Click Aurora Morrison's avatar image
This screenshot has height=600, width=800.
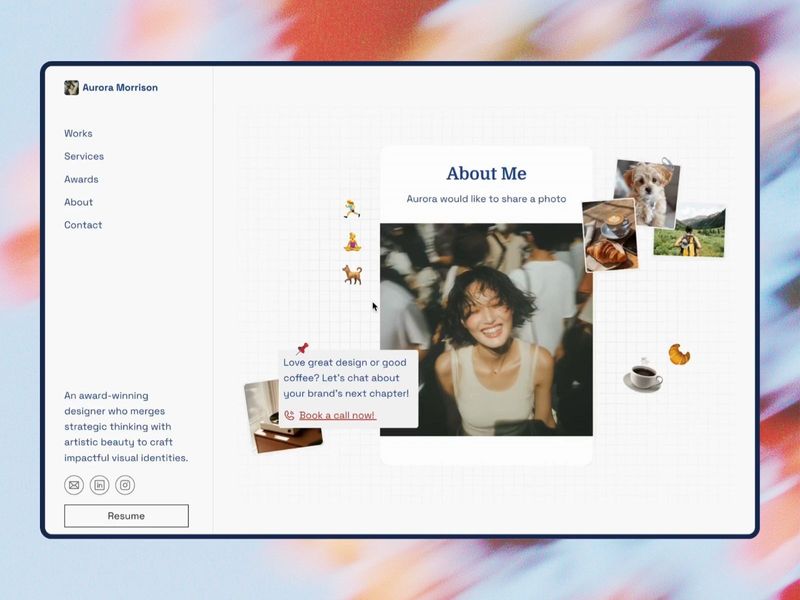(71, 87)
